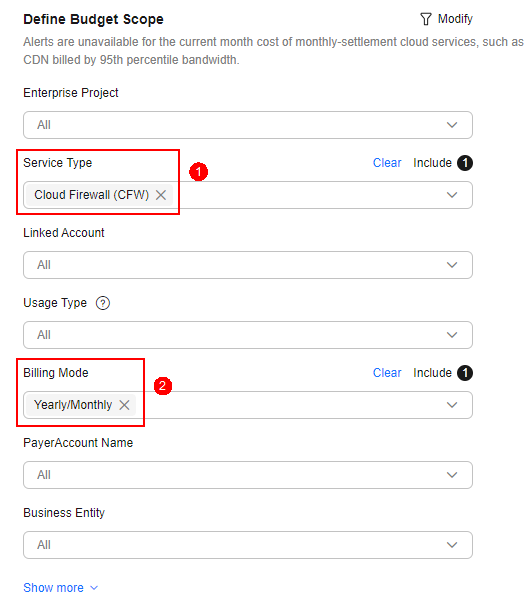Screen dimensions: 527x606
Task: Expand the Service Type dropdown arrow
Action: coord(452,195)
